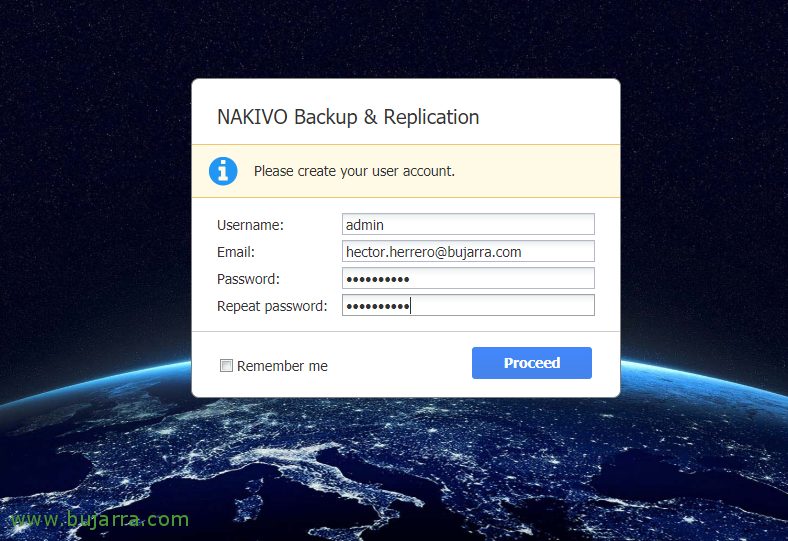Tick the Remember me checkbox
This screenshot has width=788, height=541.
point(226,366)
